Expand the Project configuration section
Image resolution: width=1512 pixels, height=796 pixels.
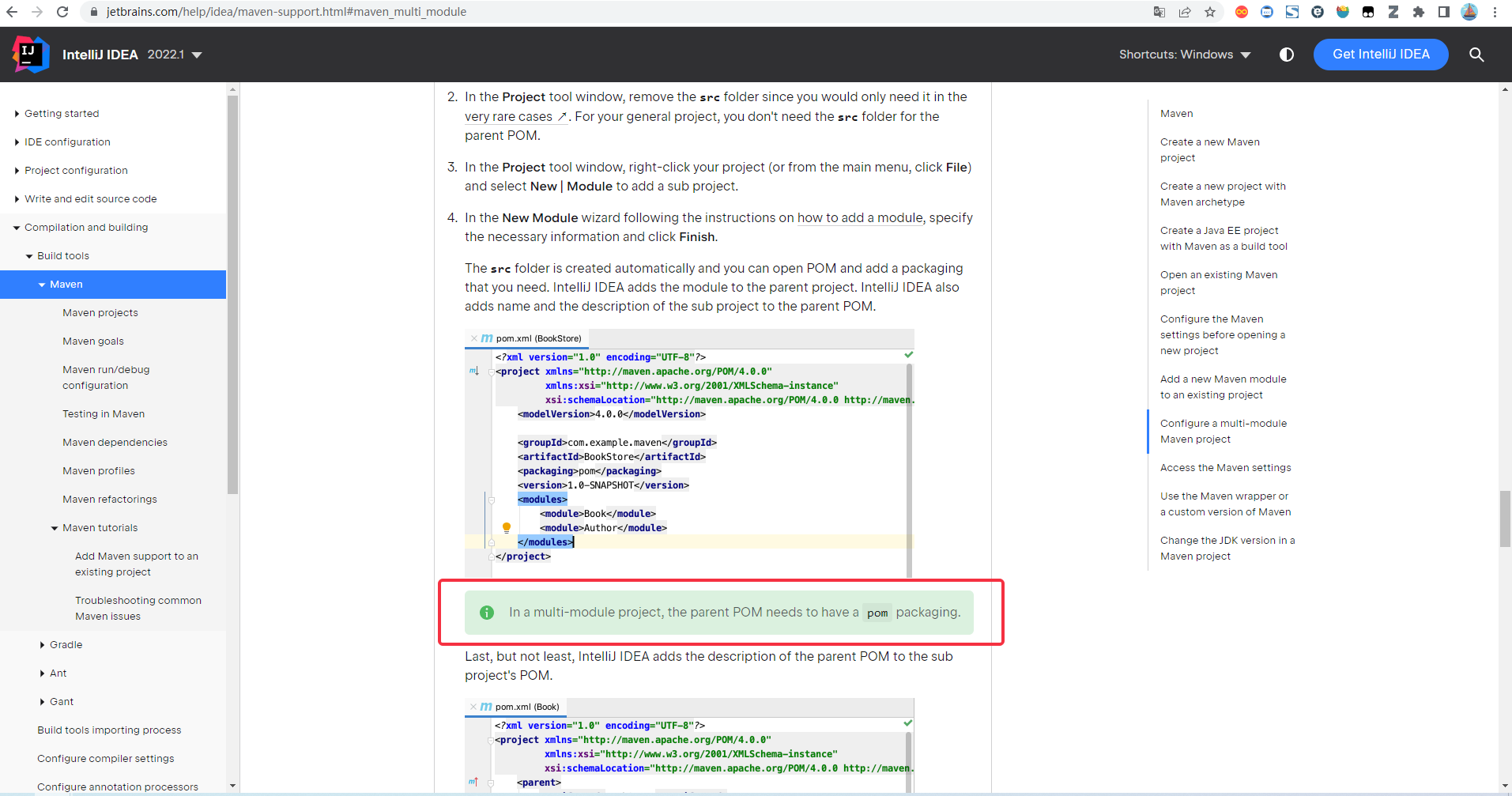tap(17, 171)
